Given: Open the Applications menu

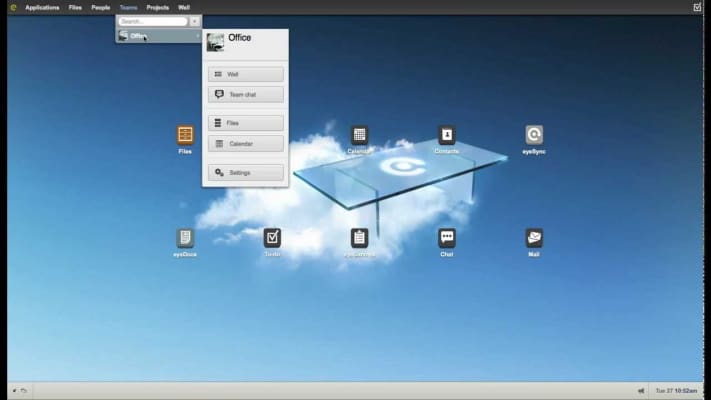Looking at the screenshot, I should (42, 7).
